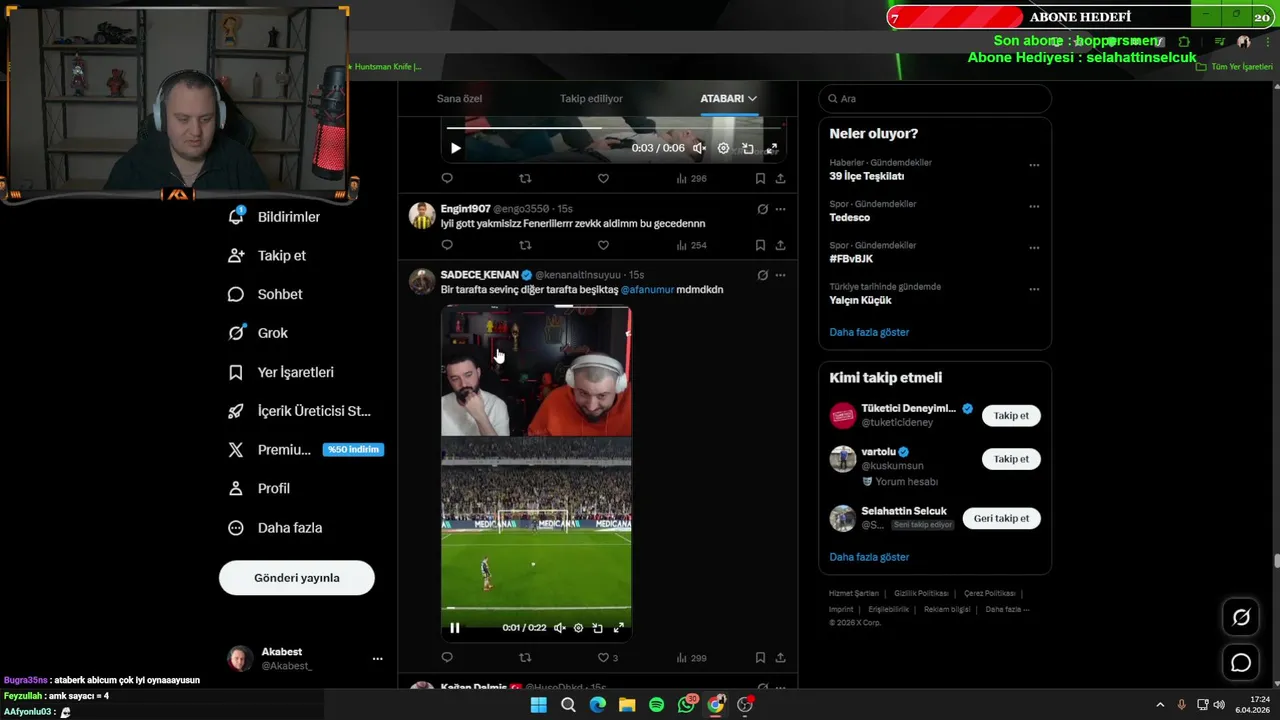The height and width of the screenshot is (720, 1280).
Task: Unmute the top video
Action: point(699,148)
